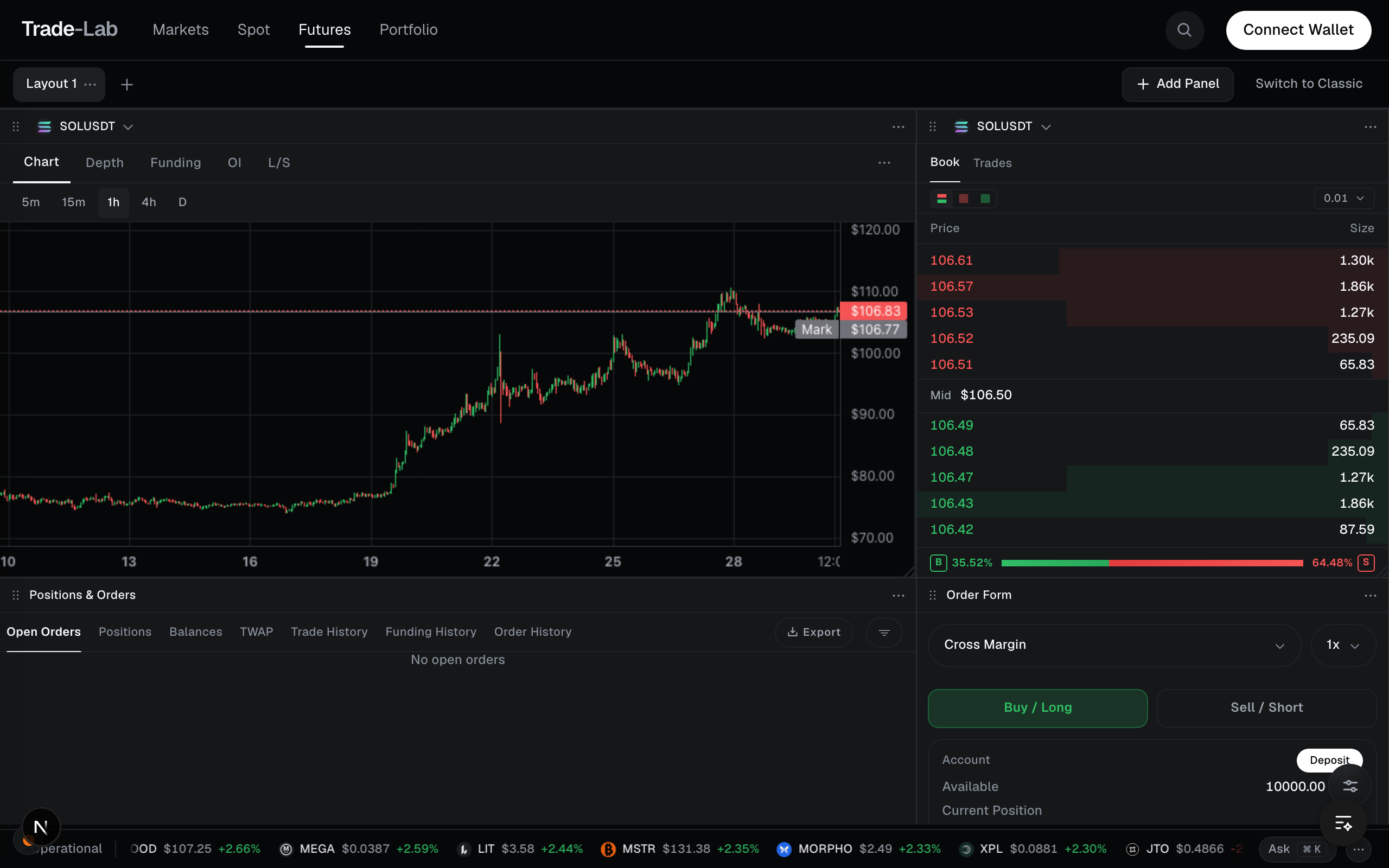
Task: Expand order book SOLUSDT symbol dropdown
Action: click(x=1002, y=126)
